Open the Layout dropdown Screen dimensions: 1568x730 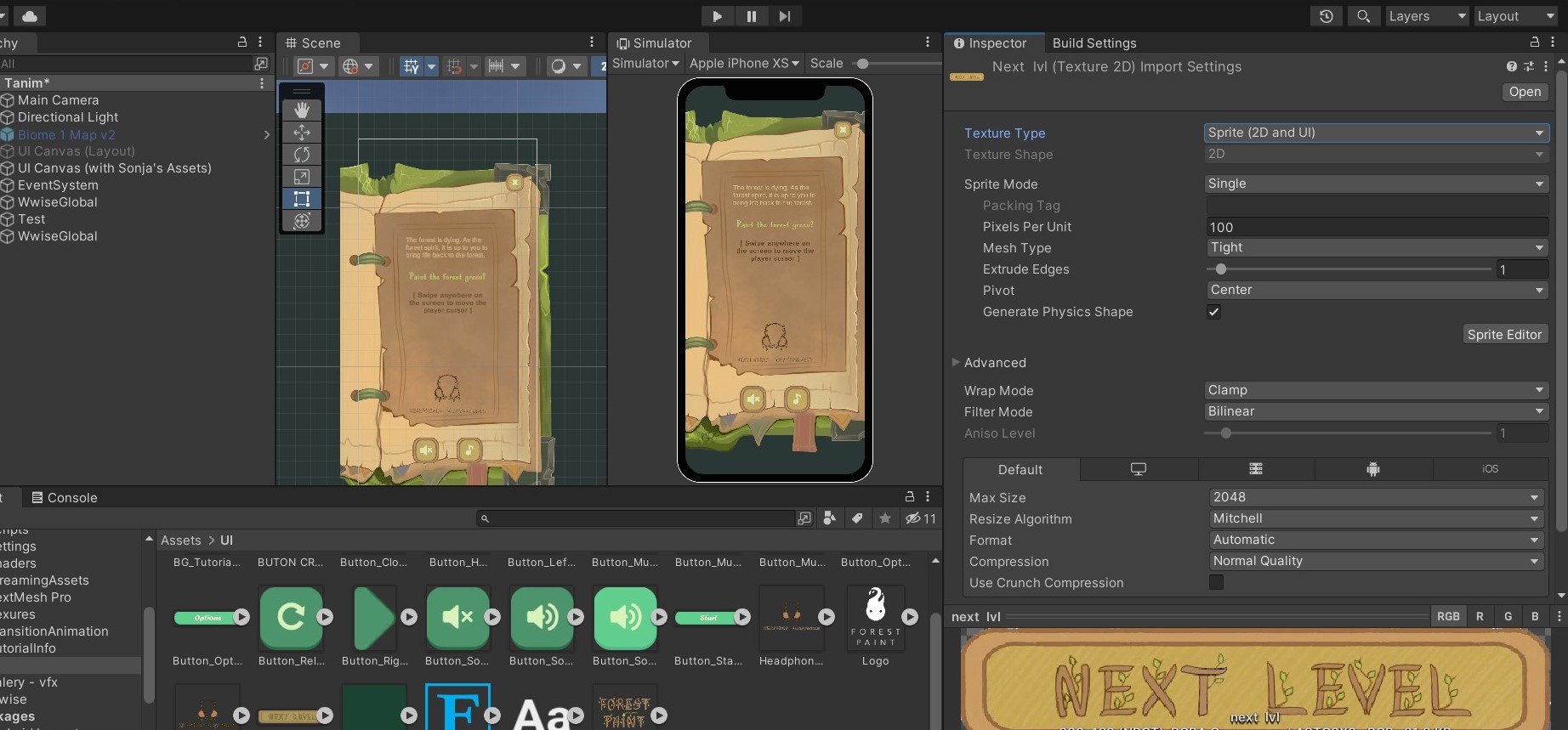click(x=1516, y=16)
